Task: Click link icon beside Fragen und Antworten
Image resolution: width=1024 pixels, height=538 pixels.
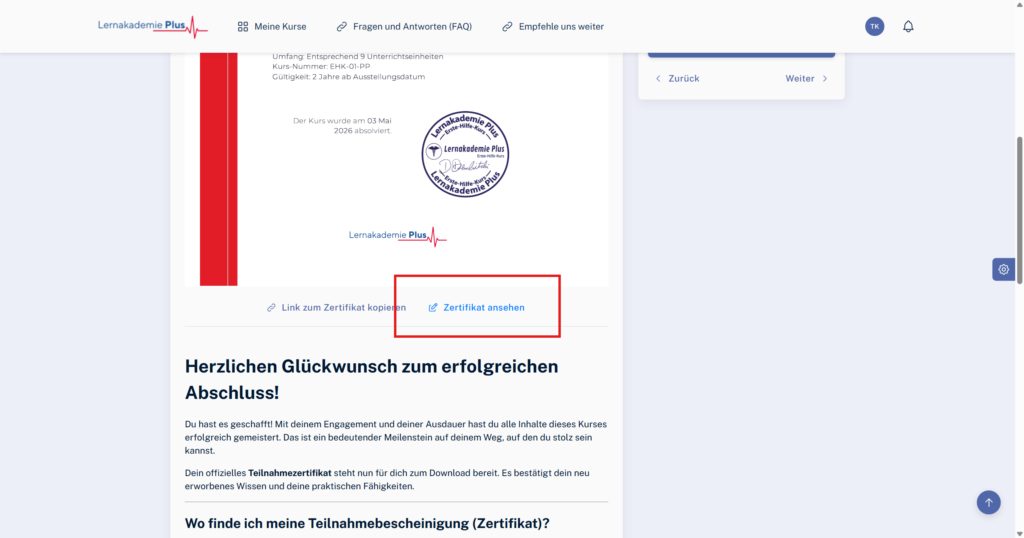Action: click(342, 27)
